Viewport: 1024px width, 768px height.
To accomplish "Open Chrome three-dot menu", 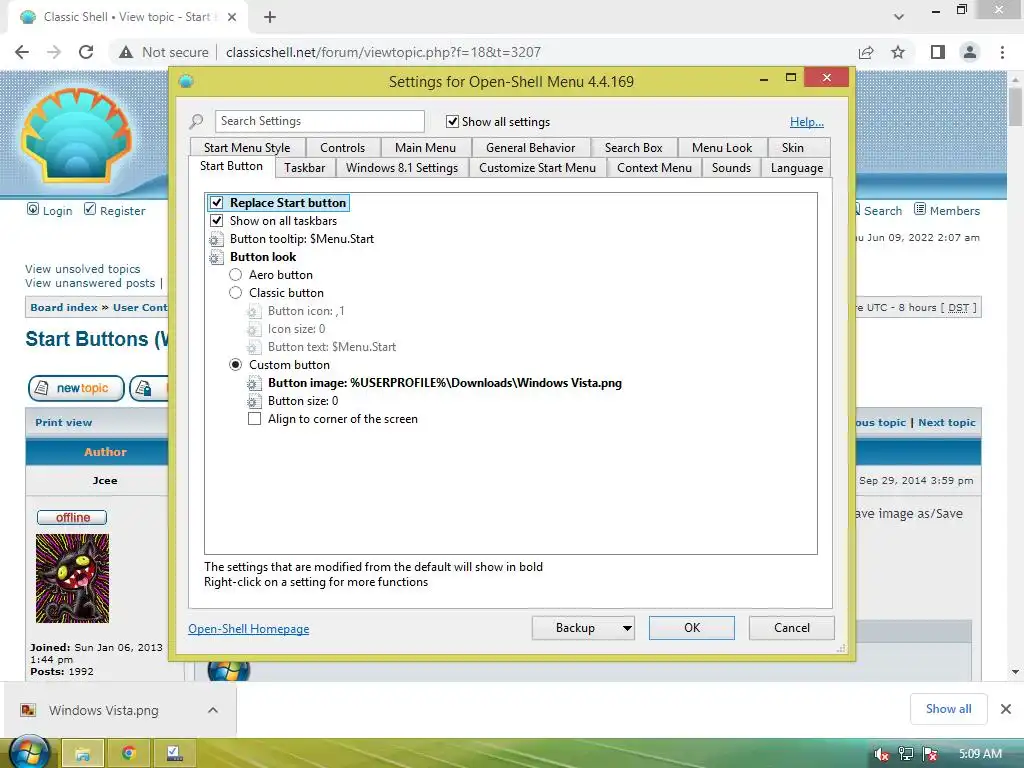I will point(1002,52).
